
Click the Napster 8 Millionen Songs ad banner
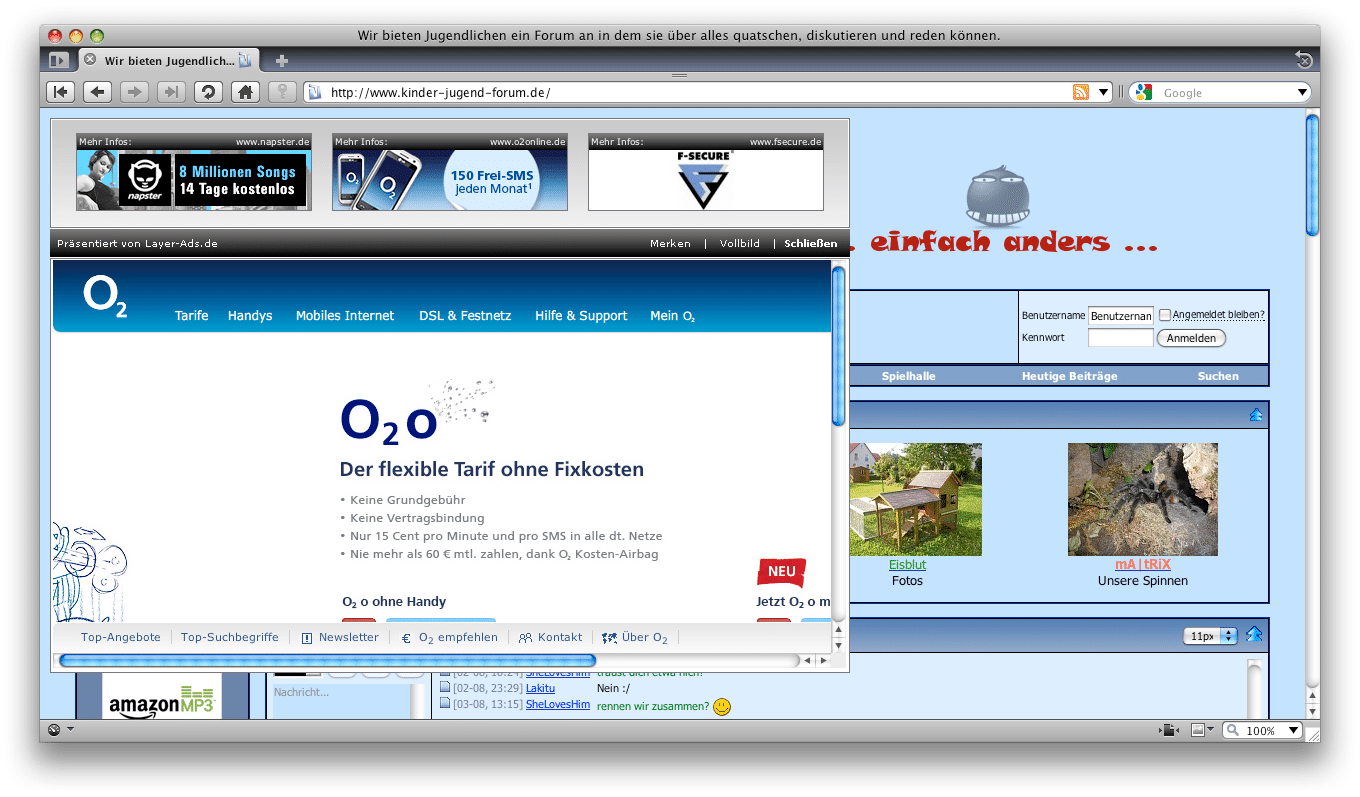point(194,179)
